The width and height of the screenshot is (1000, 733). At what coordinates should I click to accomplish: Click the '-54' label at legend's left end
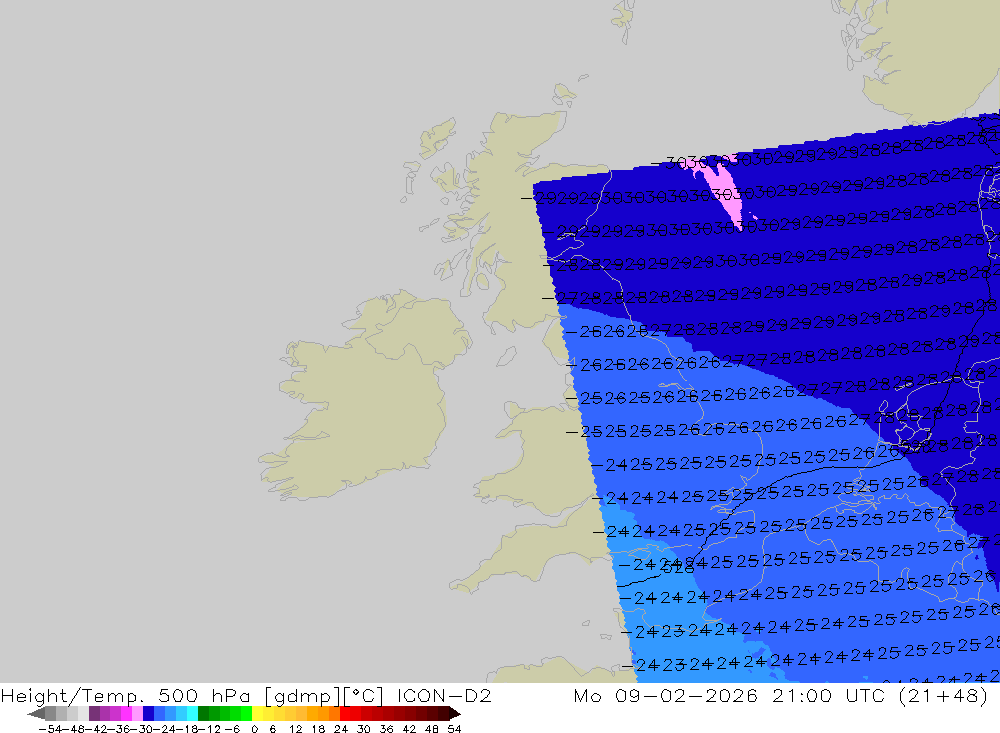(50, 729)
